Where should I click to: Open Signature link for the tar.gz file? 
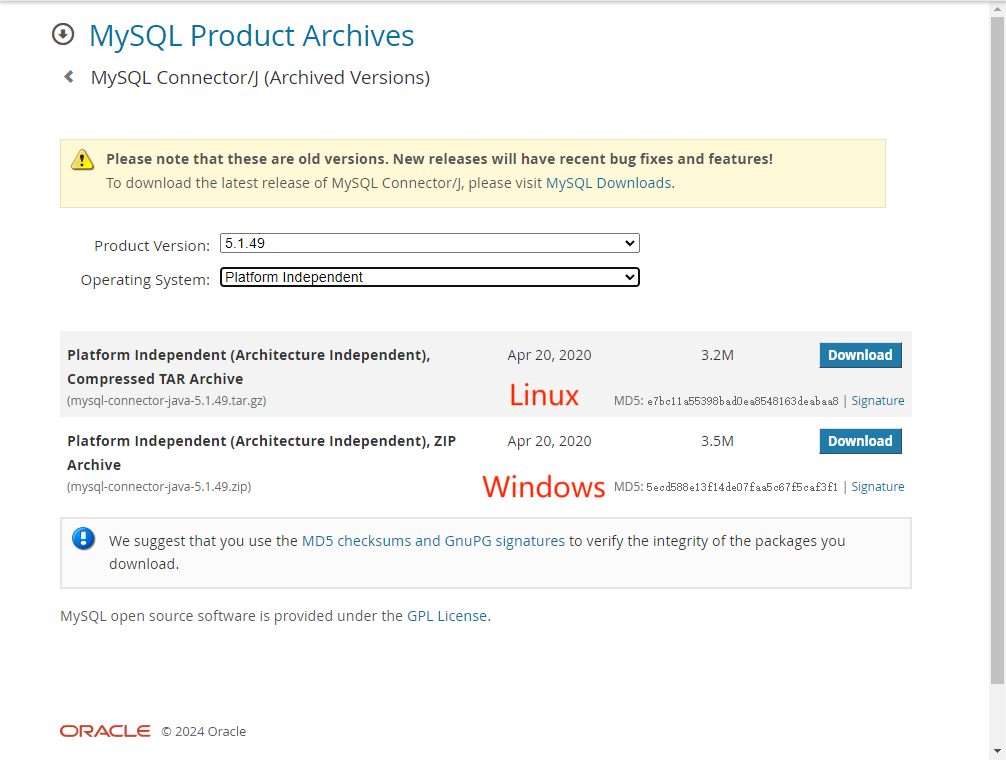click(877, 401)
